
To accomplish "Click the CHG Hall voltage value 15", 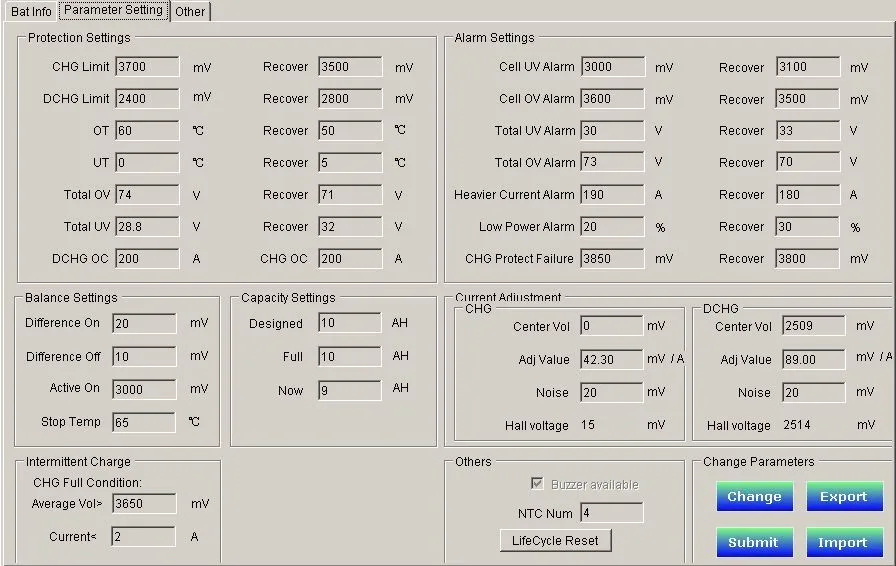I will [x=588, y=425].
